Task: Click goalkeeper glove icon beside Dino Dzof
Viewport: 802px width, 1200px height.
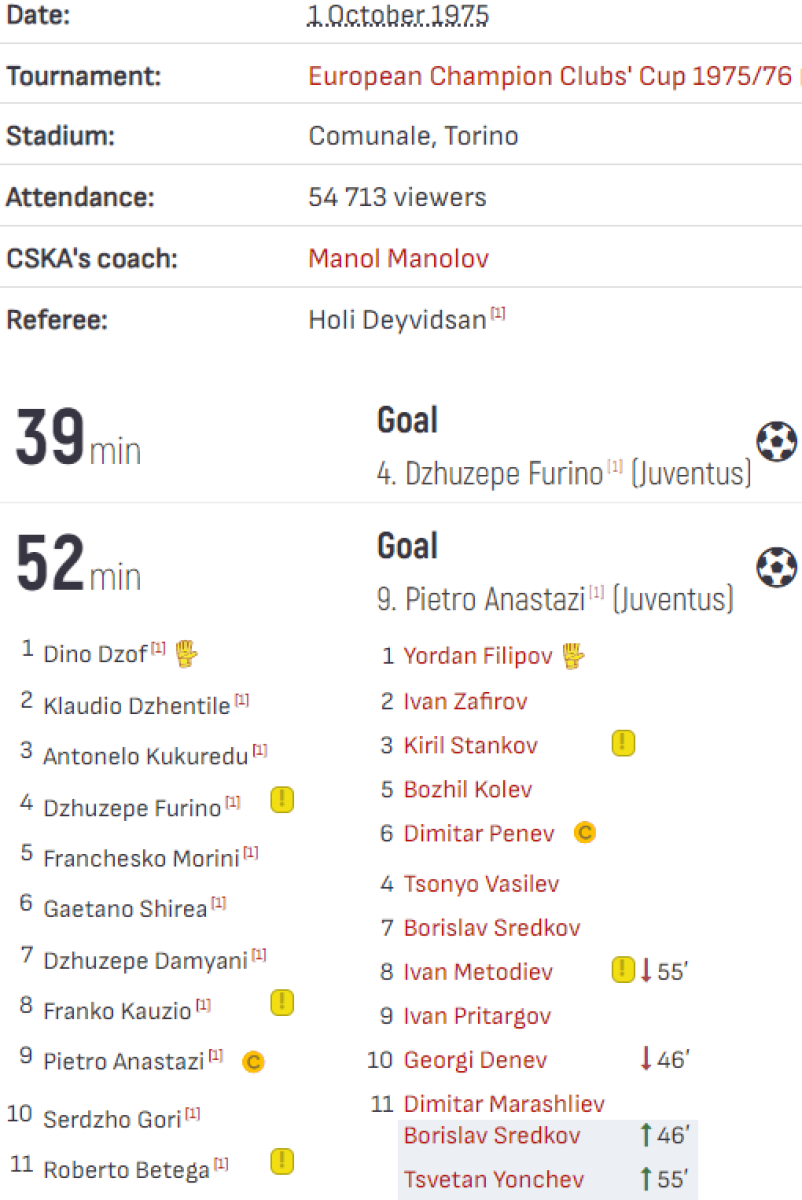Action: tap(187, 654)
